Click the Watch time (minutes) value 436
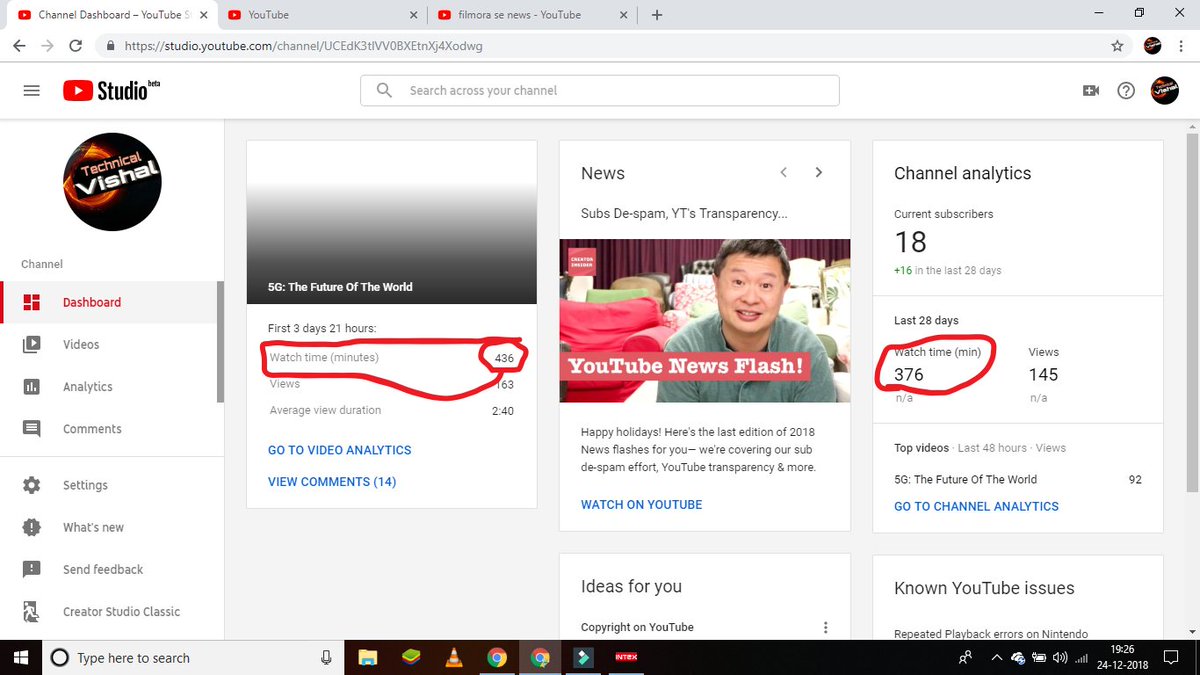The image size is (1200, 675). (x=504, y=358)
